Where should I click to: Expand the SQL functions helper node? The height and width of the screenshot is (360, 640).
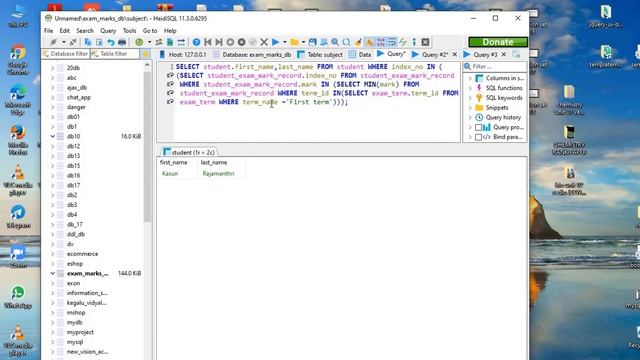pyautogui.click(x=470, y=88)
